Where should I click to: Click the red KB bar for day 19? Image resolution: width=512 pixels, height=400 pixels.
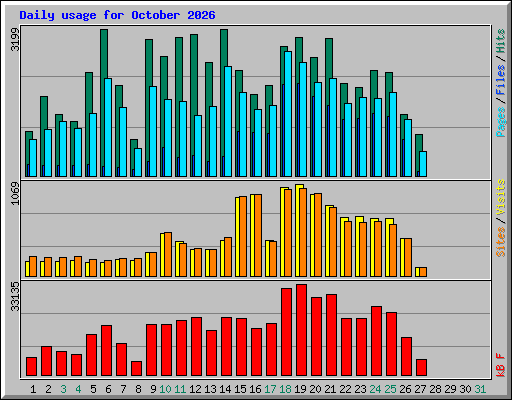(301, 330)
